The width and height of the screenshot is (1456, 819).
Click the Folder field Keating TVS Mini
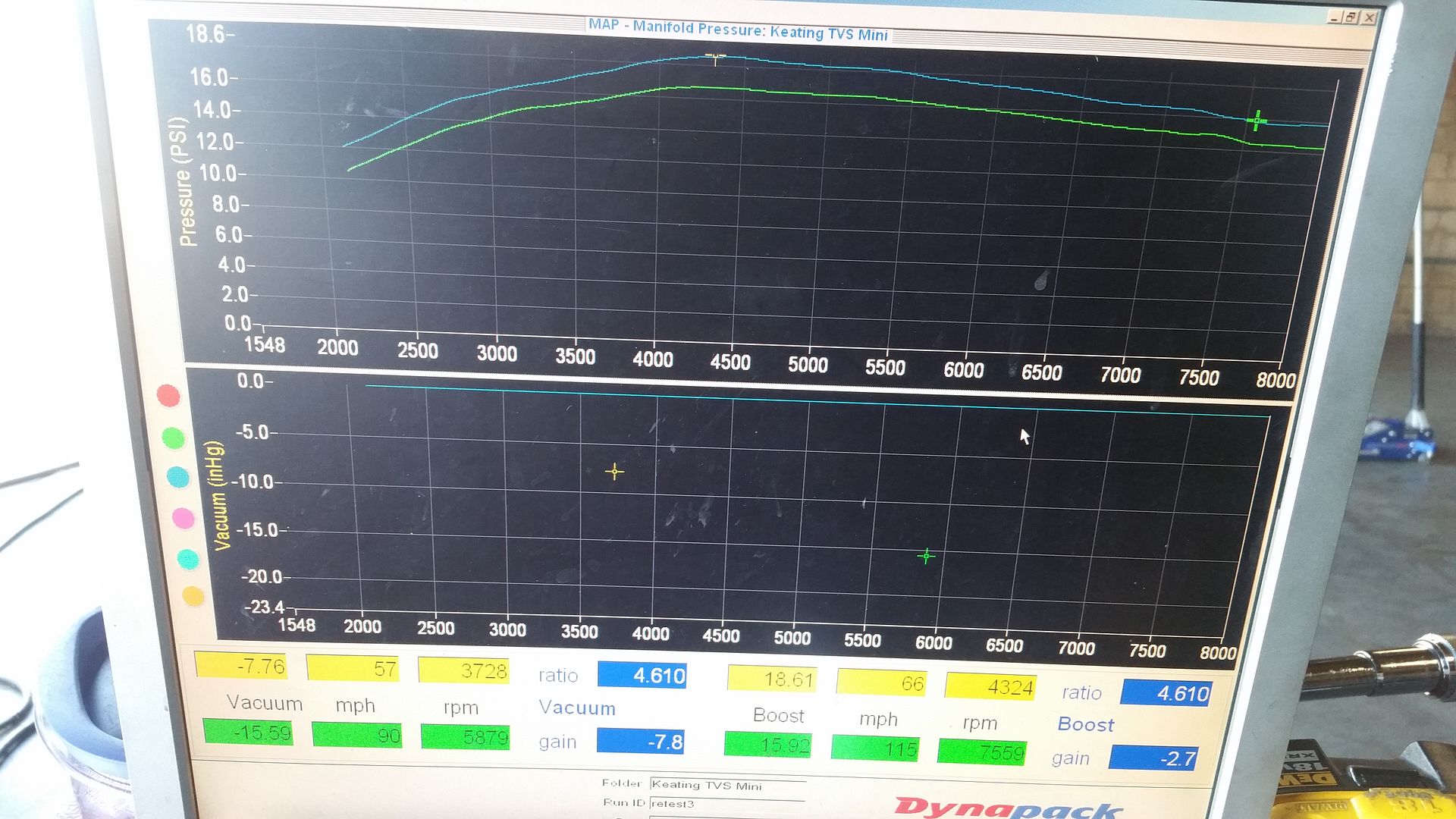(x=728, y=785)
